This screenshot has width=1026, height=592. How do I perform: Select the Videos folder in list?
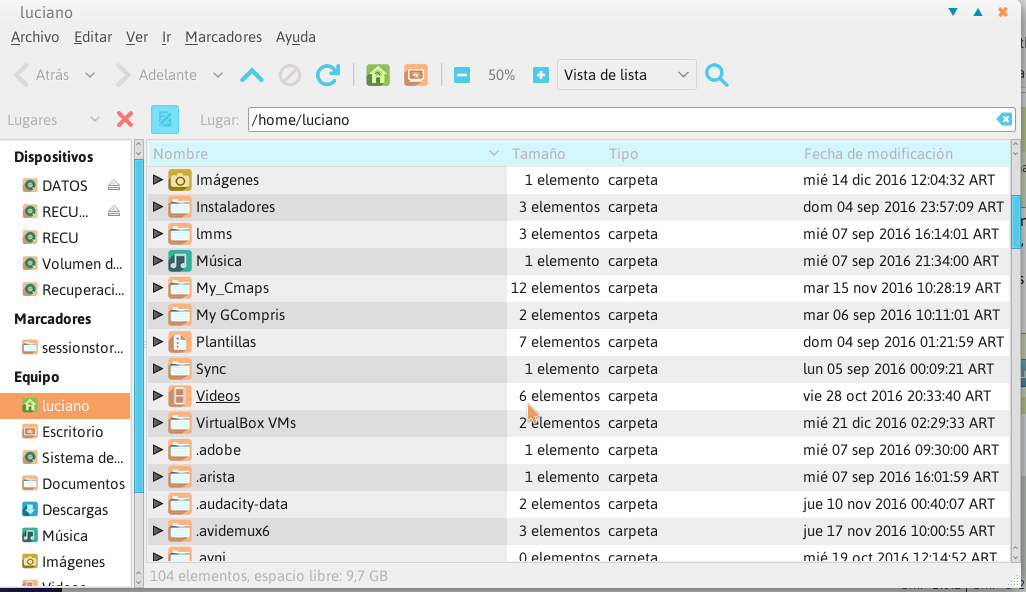pos(218,396)
